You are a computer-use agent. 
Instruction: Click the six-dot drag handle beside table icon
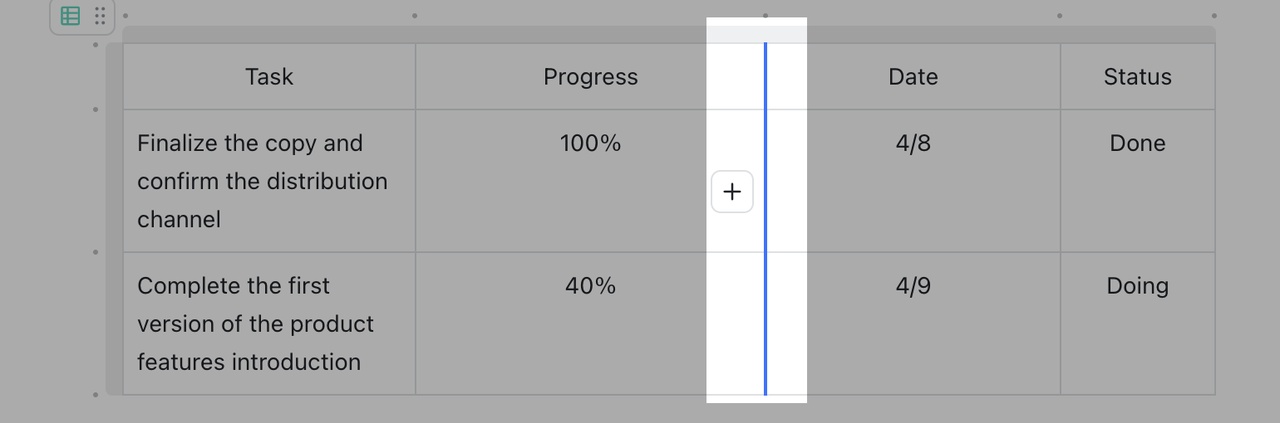tap(100, 16)
